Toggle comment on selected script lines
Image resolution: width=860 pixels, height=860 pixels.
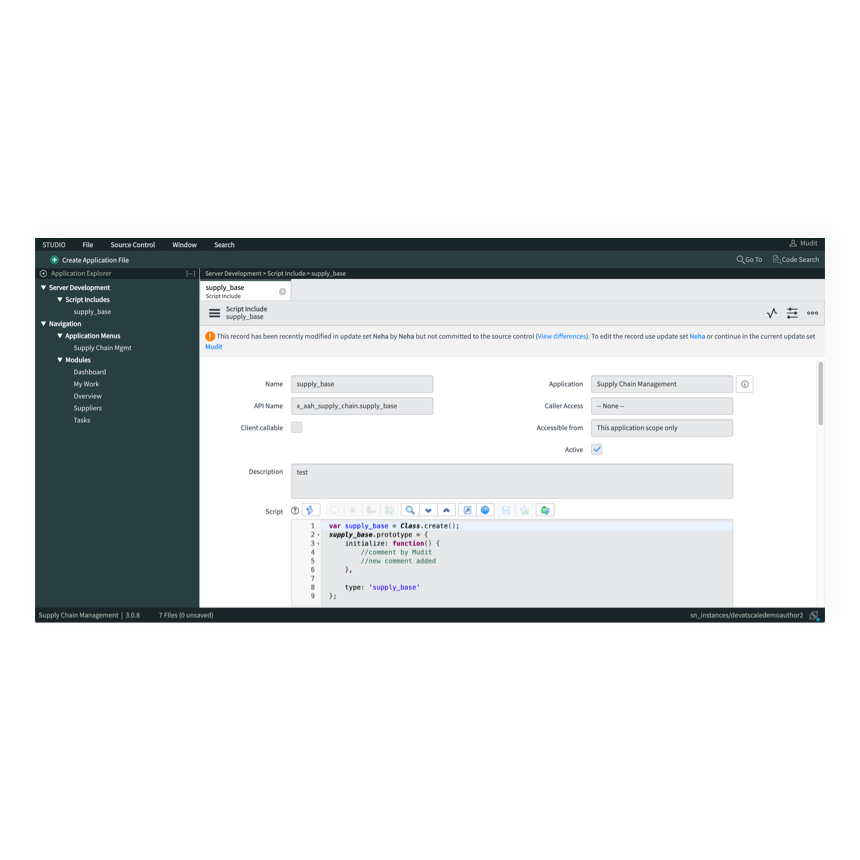334,510
